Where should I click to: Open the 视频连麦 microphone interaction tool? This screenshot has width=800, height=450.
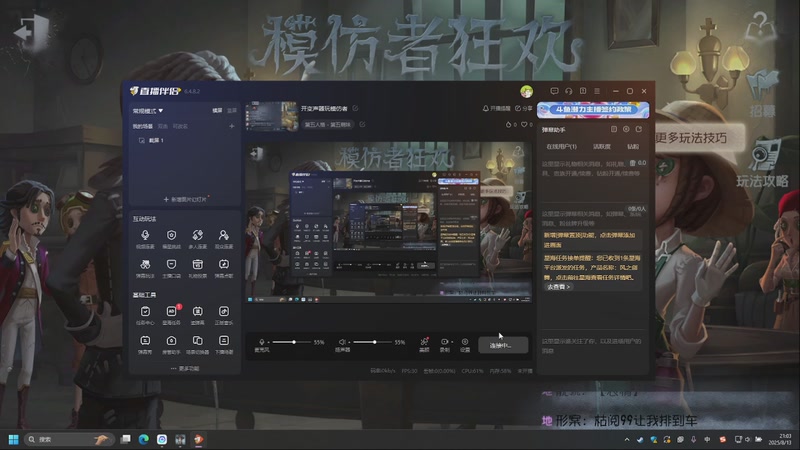tap(145, 238)
